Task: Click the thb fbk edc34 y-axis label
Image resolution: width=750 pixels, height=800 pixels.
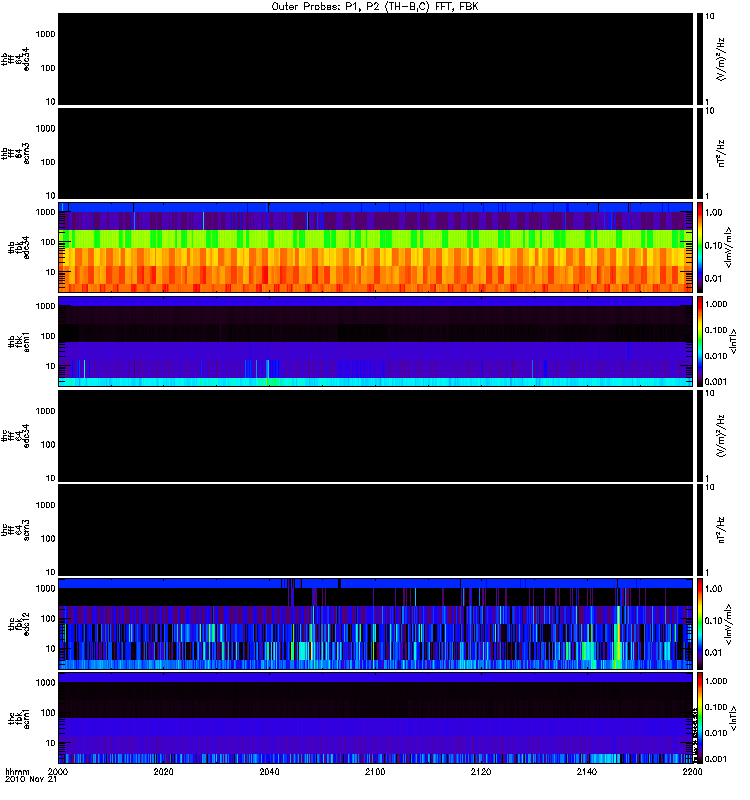Action: click(x=21, y=247)
